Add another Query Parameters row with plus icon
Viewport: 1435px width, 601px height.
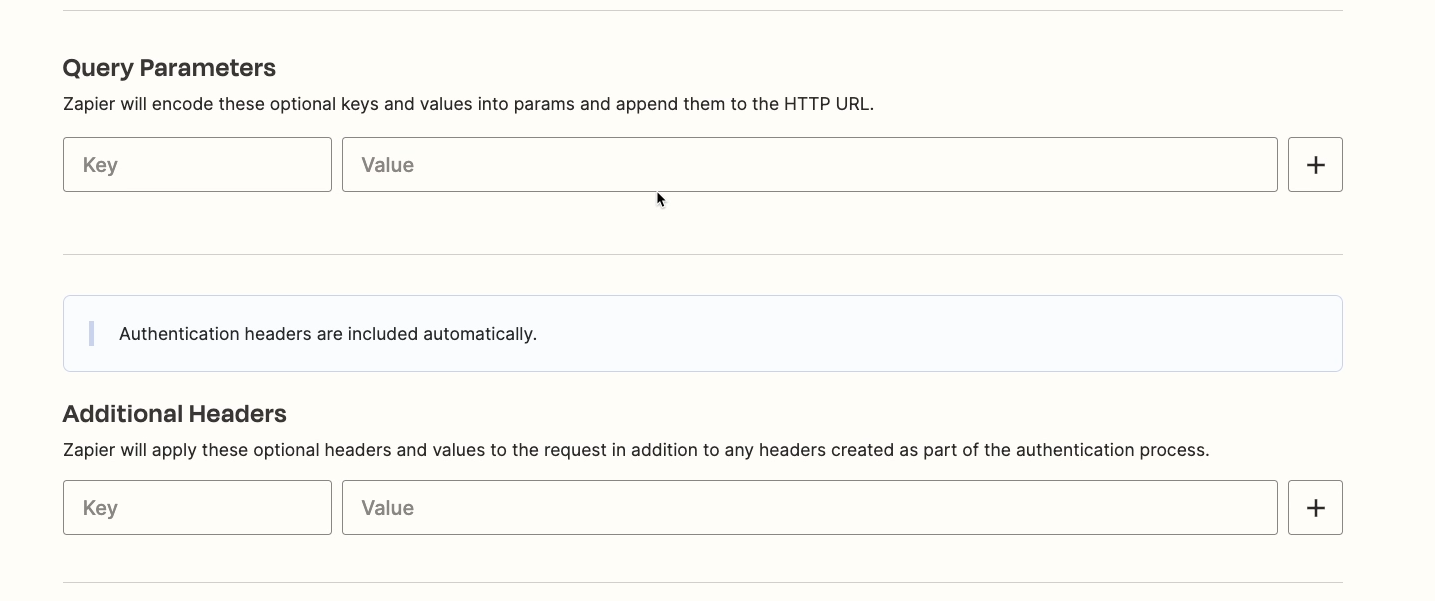tap(1315, 164)
